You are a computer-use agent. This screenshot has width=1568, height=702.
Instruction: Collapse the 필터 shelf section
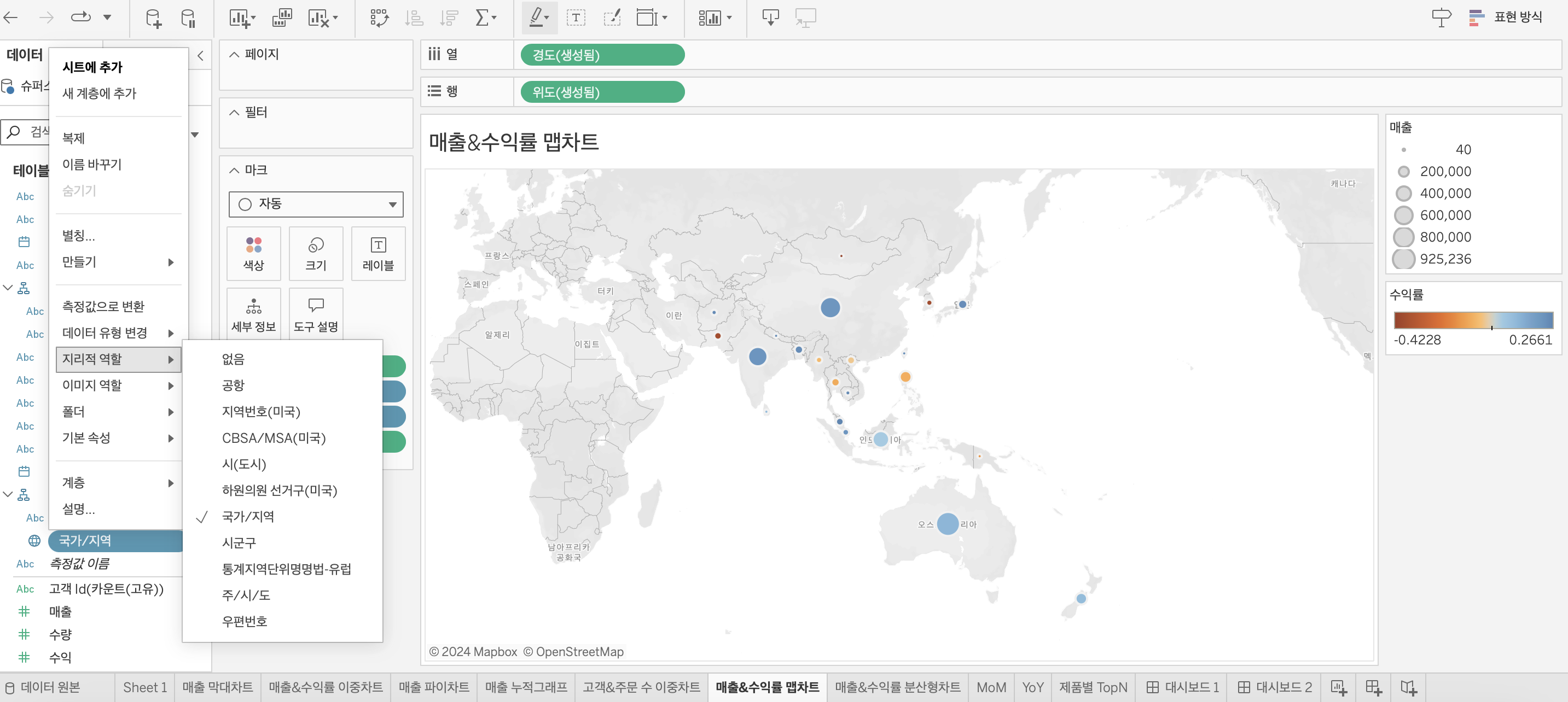pos(234,112)
